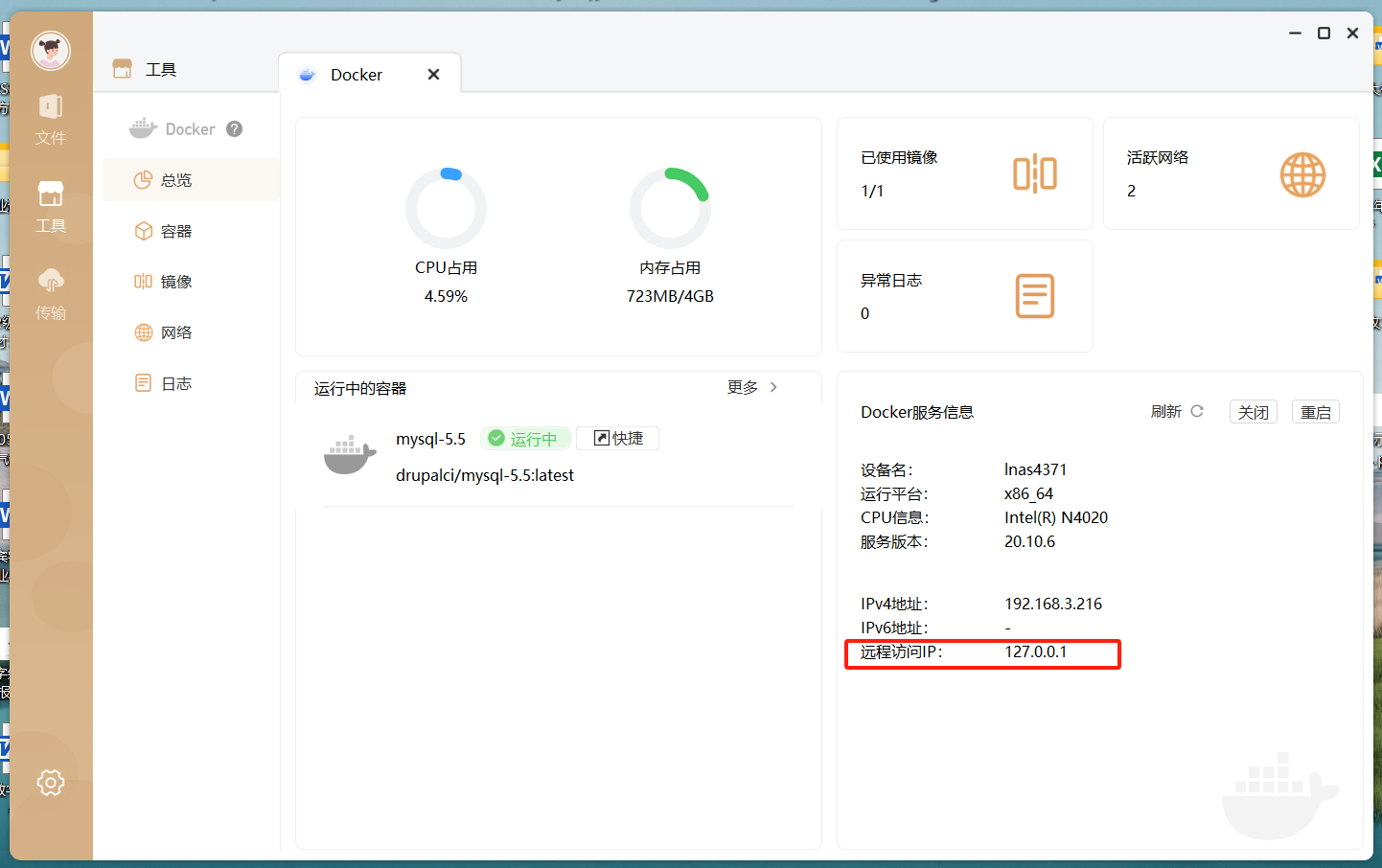Viewport: 1382px width, 868px height.
Task: Click 重启 to restart Docker service
Action: point(1316,412)
